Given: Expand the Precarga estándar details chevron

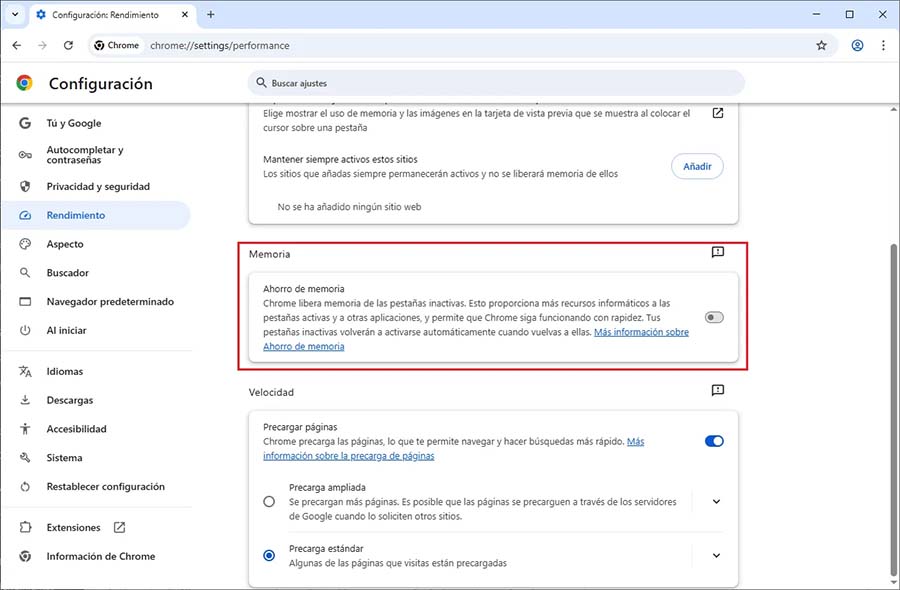Looking at the screenshot, I should click(716, 555).
